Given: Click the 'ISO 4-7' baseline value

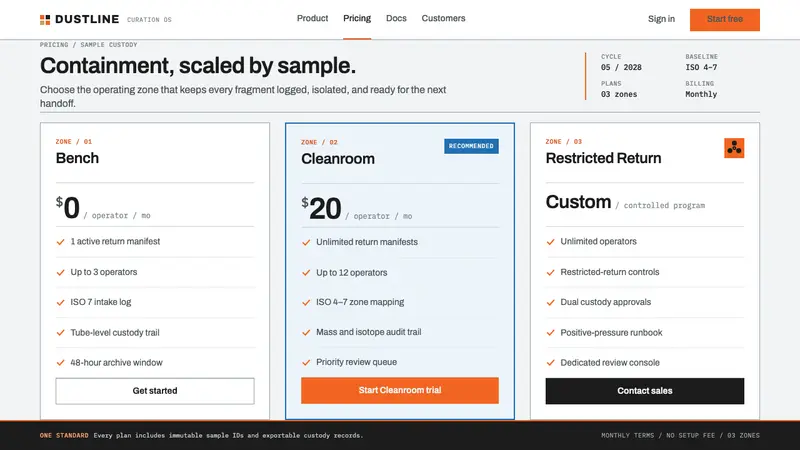Looking at the screenshot, I should coord(701,67).
